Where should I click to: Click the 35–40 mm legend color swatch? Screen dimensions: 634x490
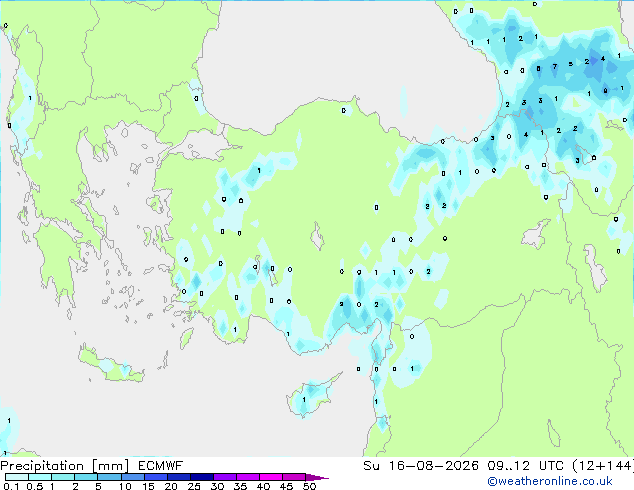[247, 477]
